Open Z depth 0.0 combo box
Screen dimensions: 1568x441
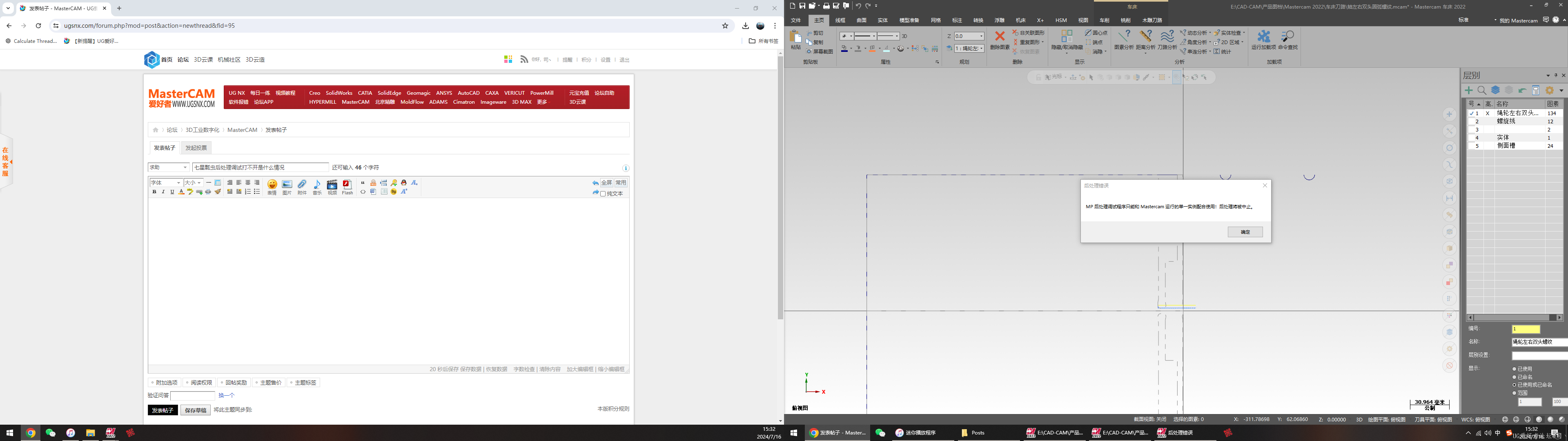coord(969,37)
